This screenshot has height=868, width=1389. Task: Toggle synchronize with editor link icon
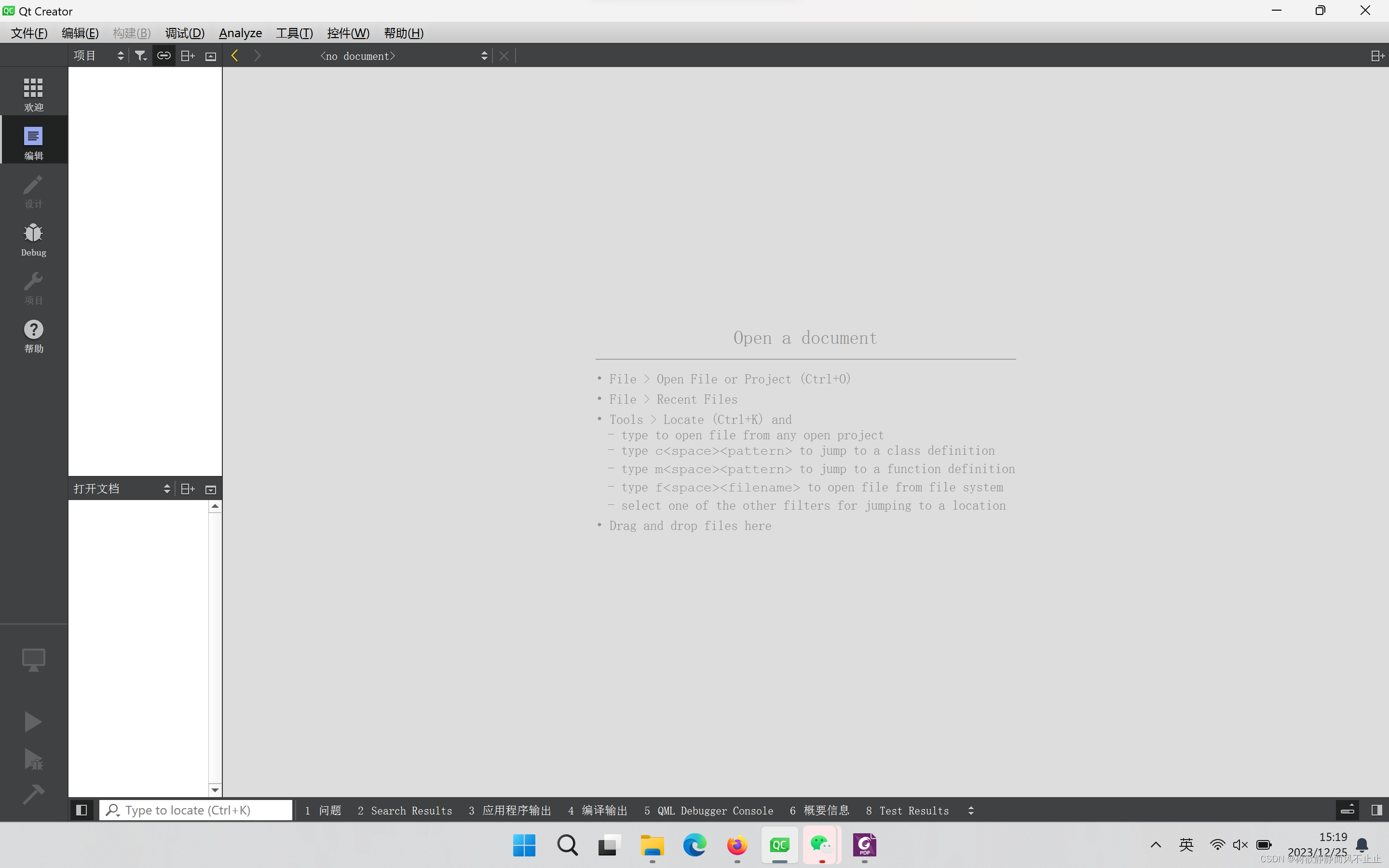(163, 55)
